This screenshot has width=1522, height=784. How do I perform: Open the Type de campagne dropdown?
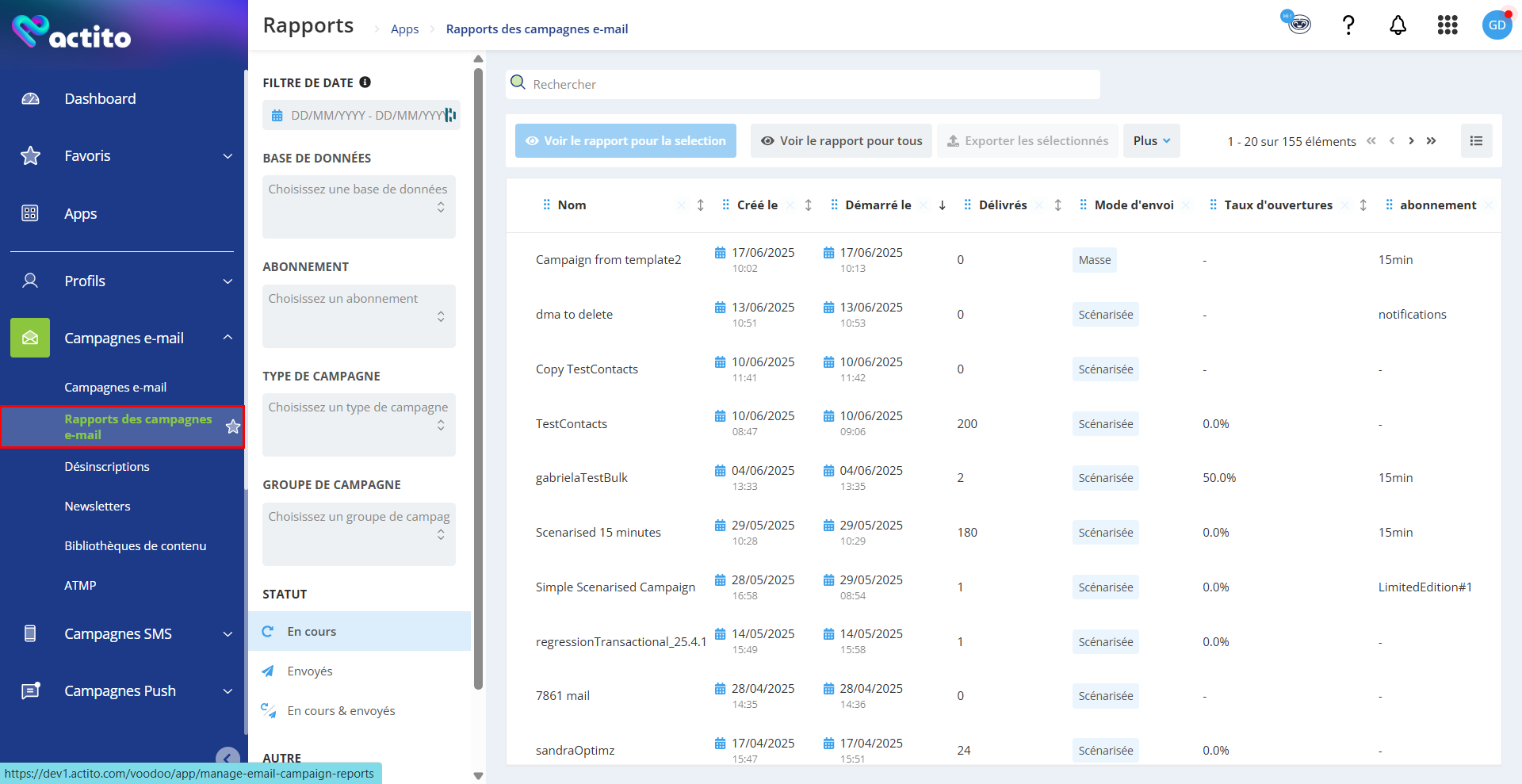359,425
